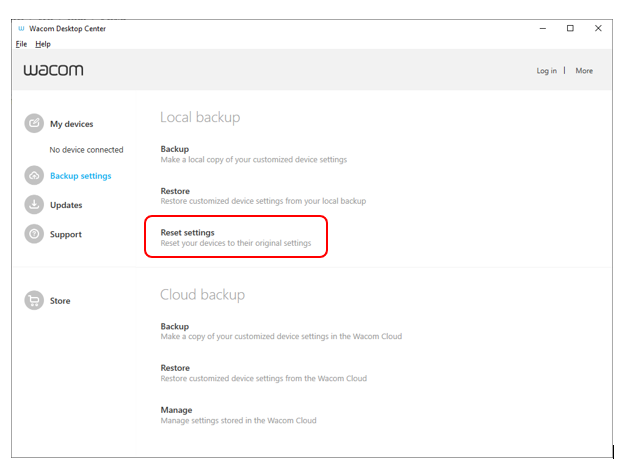Click the Local backup heading
This screenshot has width=626, height=476.
click(x=200, y=117)
